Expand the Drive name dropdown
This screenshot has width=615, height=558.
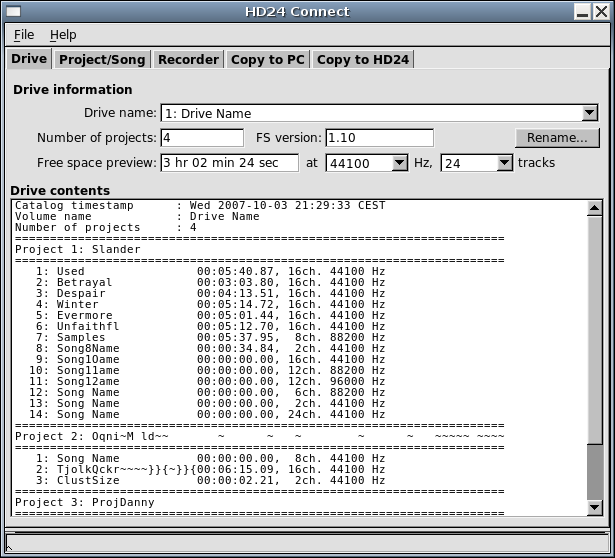click(589, 113)
